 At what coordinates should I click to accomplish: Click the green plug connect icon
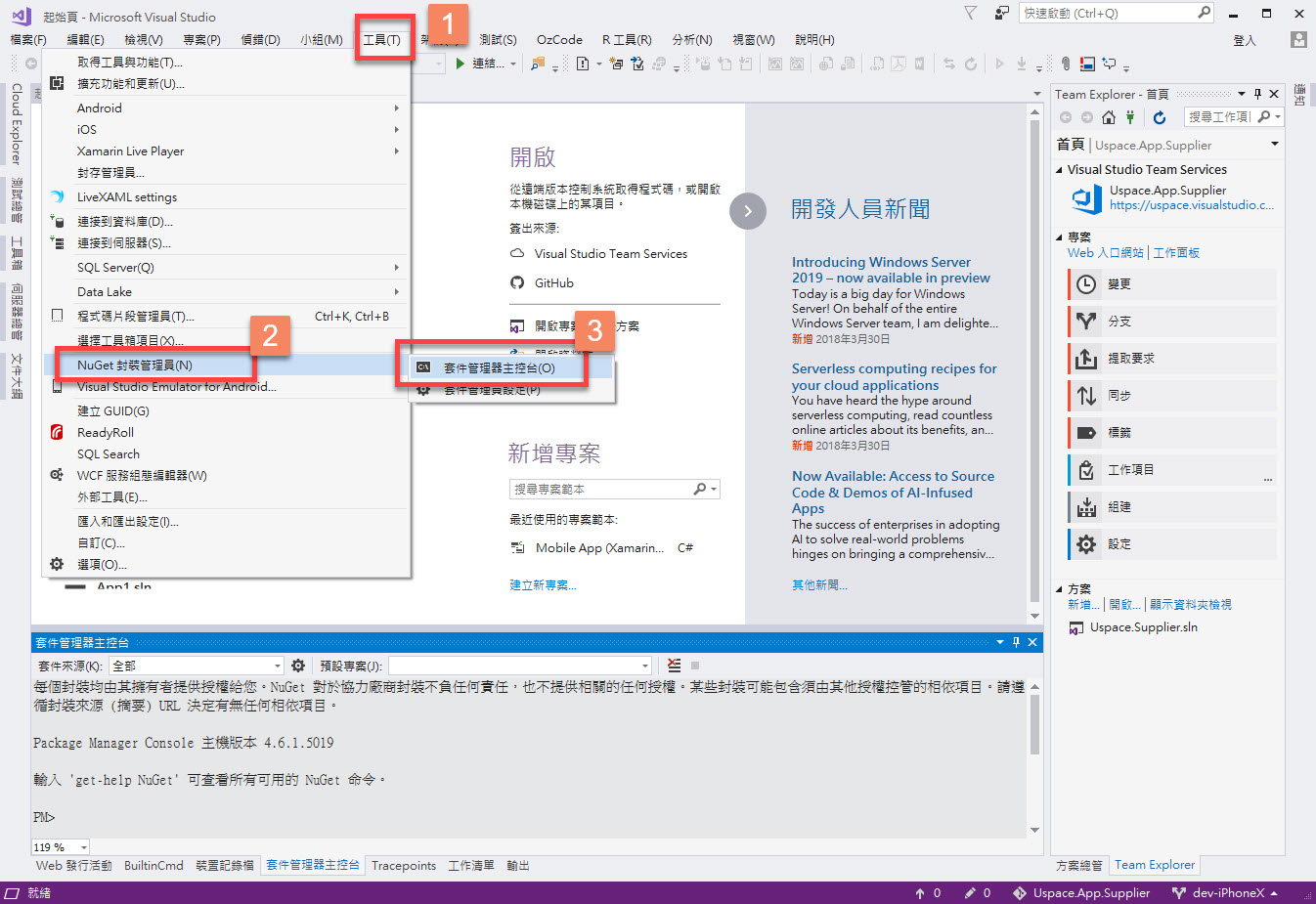coord(1130,117)
